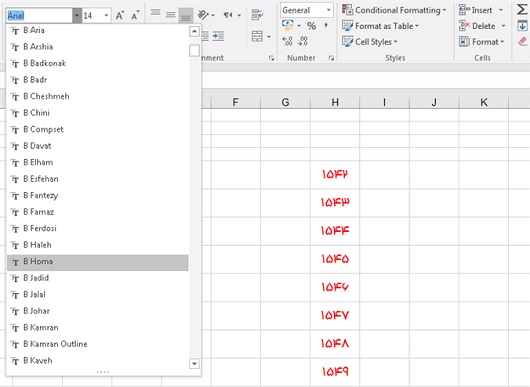Open Conditional Formatting menu

tap(394, 10)
